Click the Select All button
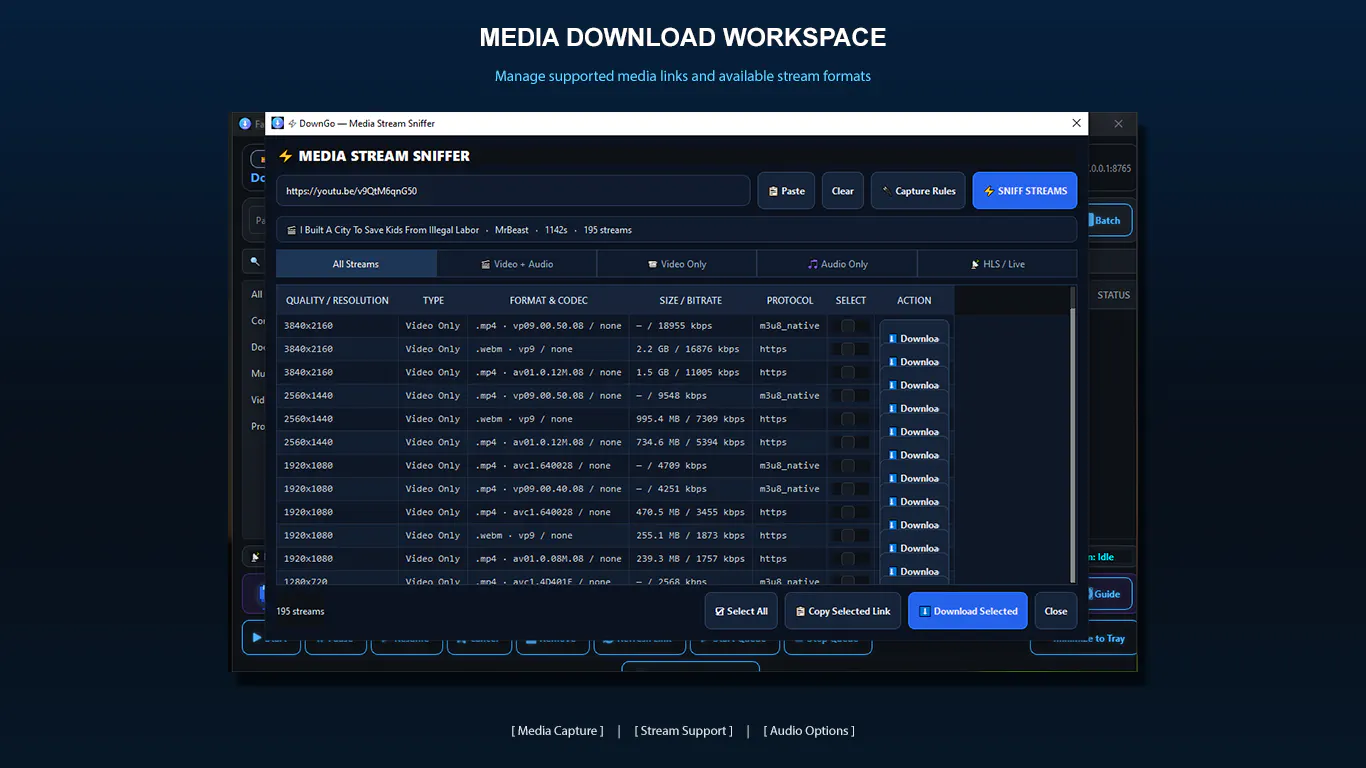 click(741, 611)
